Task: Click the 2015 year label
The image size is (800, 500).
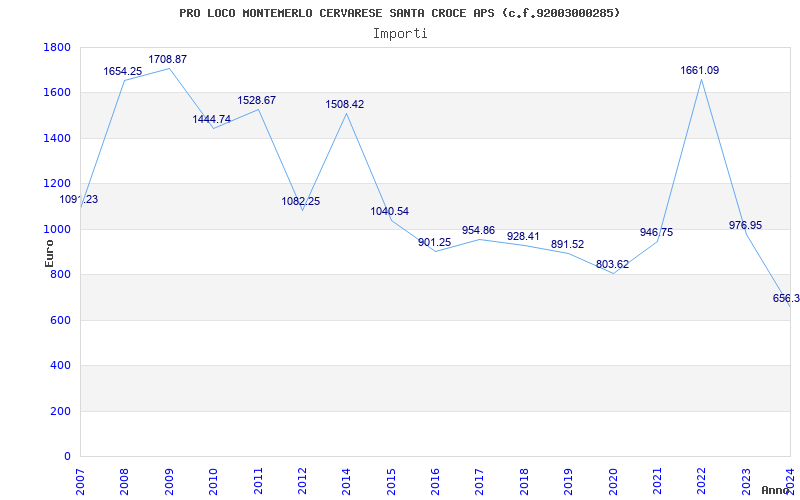Action: (391, 481)
